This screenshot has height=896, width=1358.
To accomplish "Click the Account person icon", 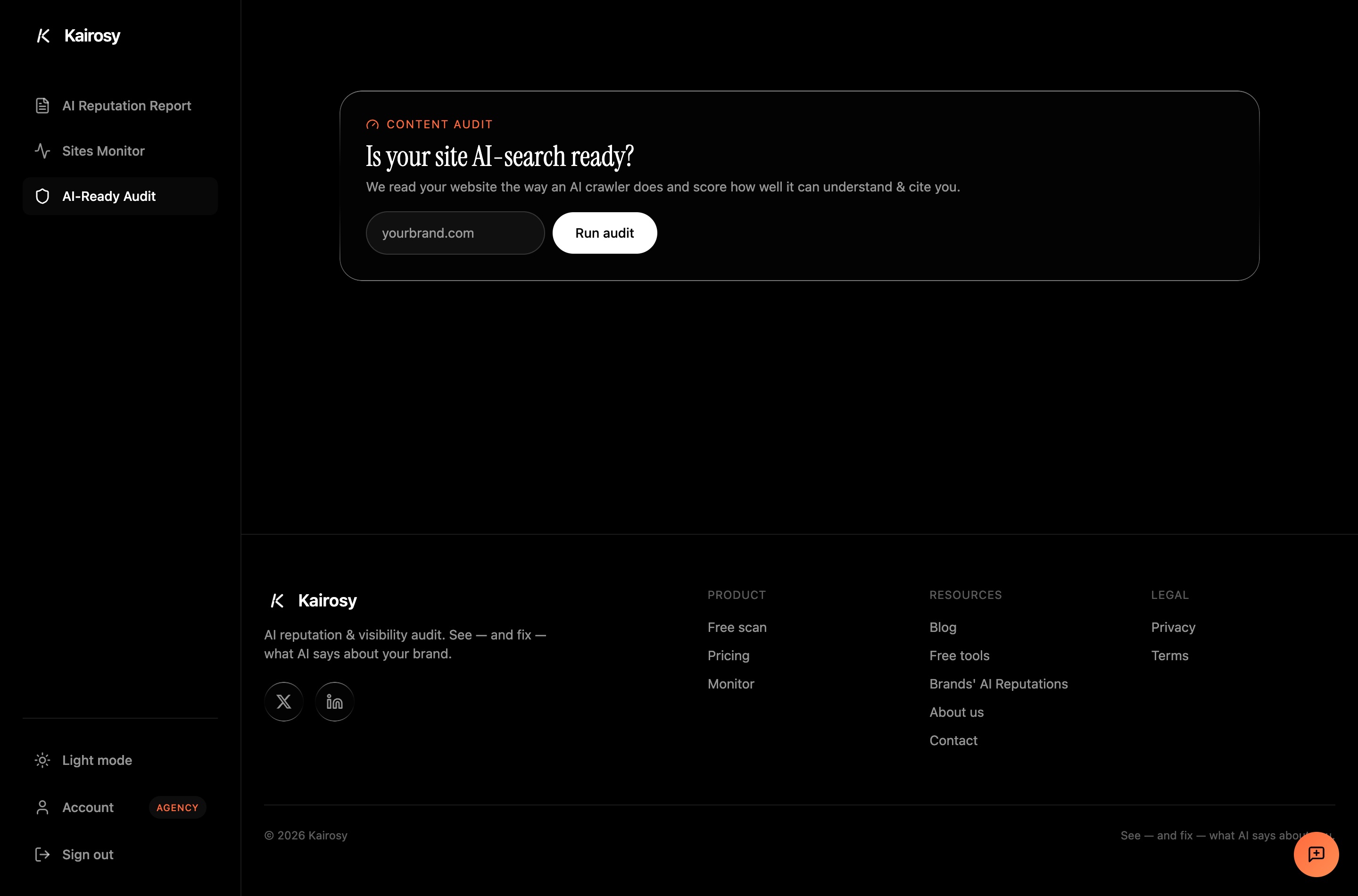I will coord(42,807).
